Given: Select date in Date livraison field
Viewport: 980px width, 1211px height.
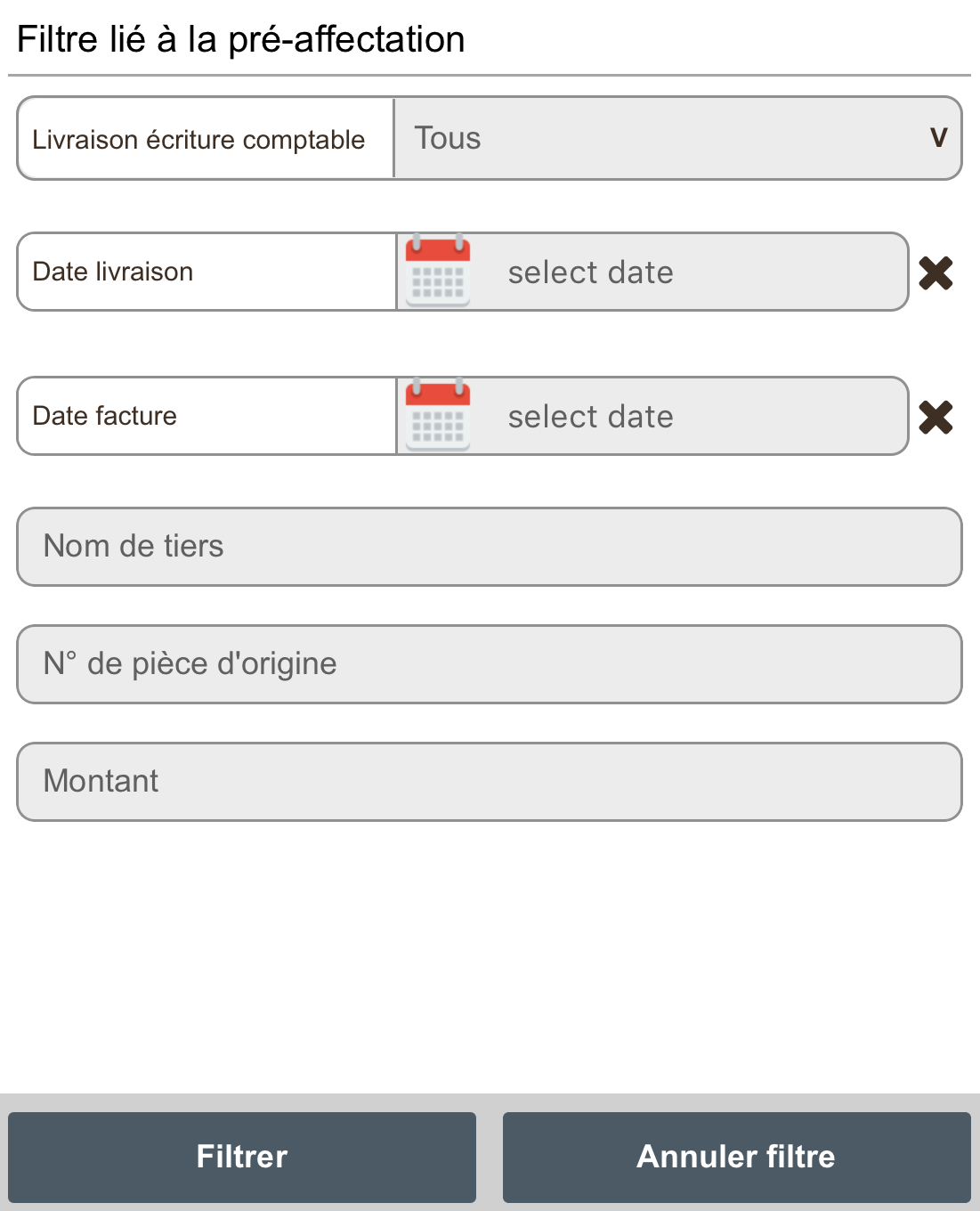Looking at the screenshot, I should (652, 272).
